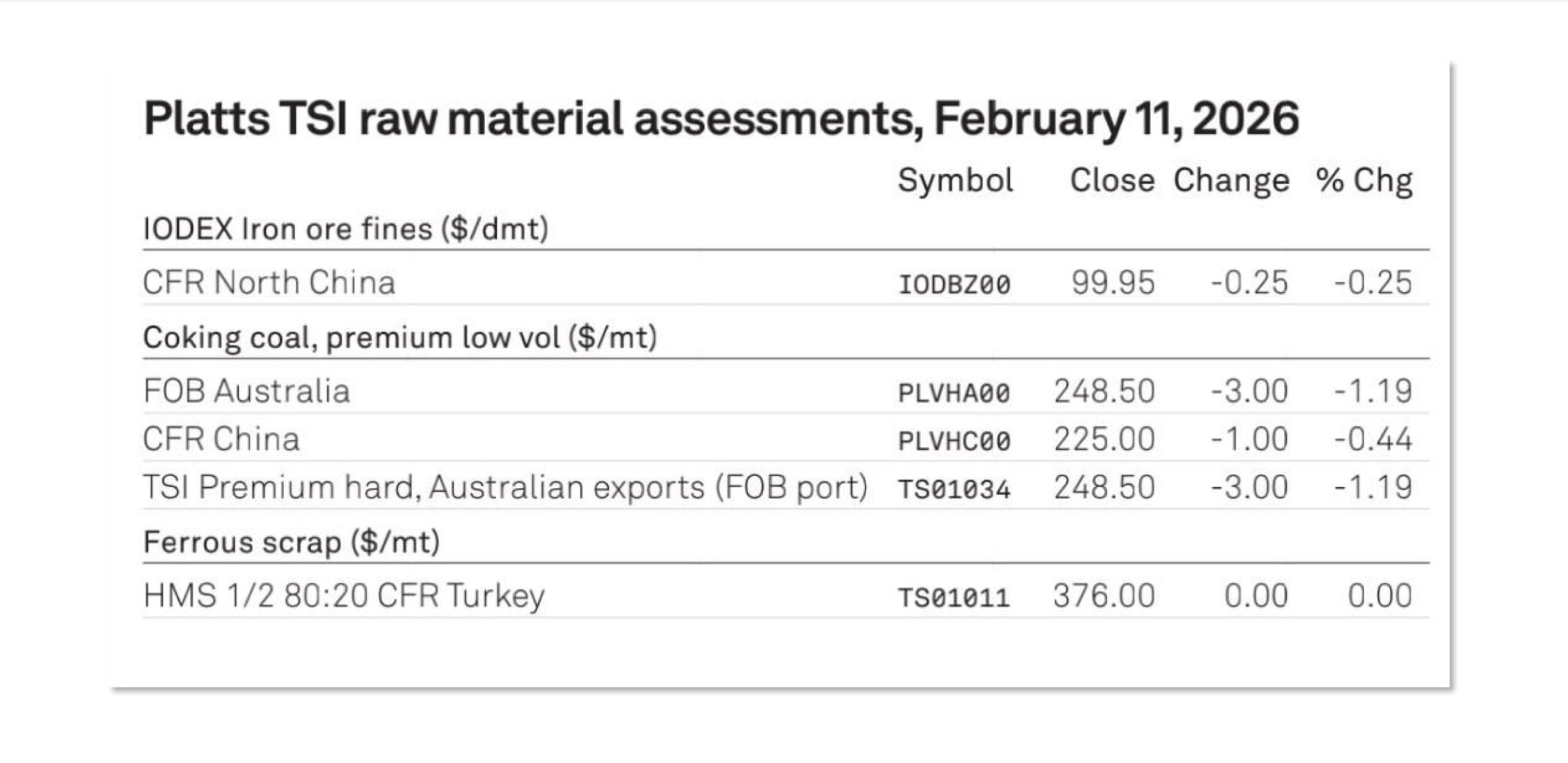The image size is (1568, 763).
Task: Click the CFR North China row label
Action: [x=269, y=283]
